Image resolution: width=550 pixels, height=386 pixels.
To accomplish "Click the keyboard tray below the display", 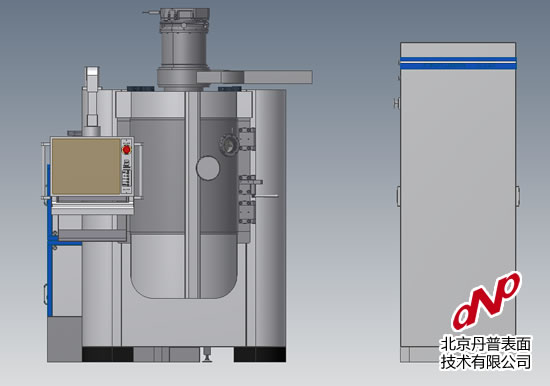I will pyautogui.click(x=93, y=210).
